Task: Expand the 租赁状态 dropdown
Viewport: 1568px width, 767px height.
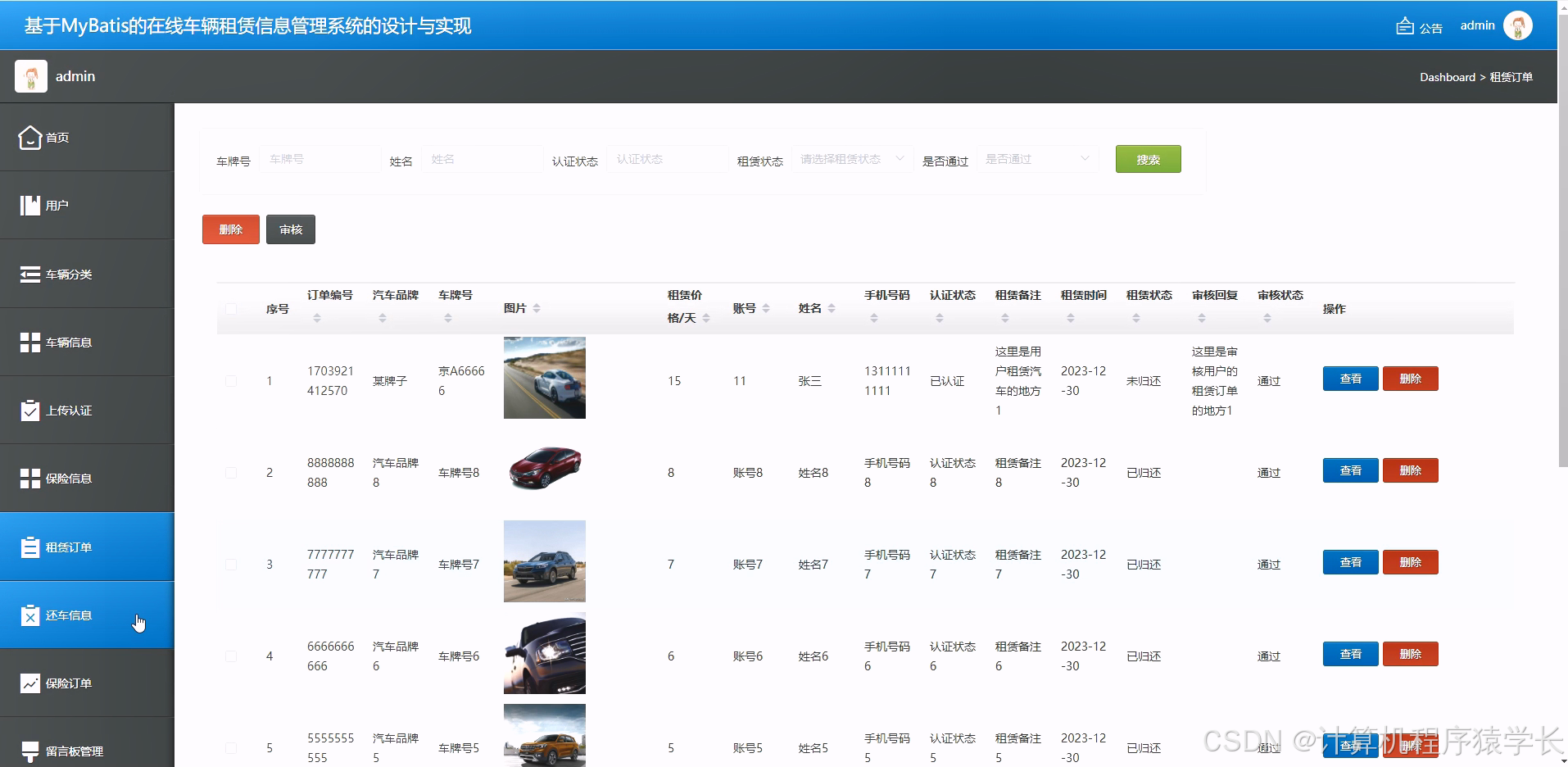Action: click(851, 159)
